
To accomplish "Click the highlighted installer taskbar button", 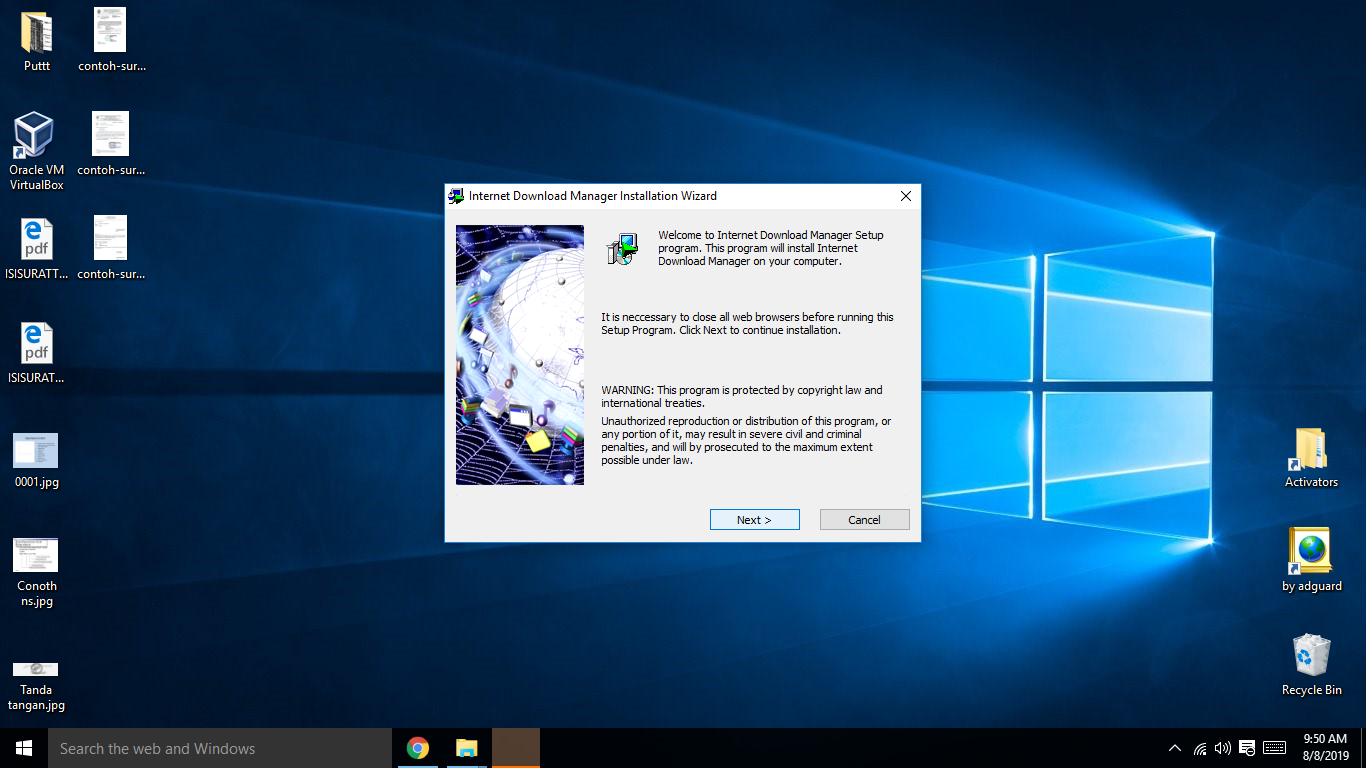I will coord(516,748).
